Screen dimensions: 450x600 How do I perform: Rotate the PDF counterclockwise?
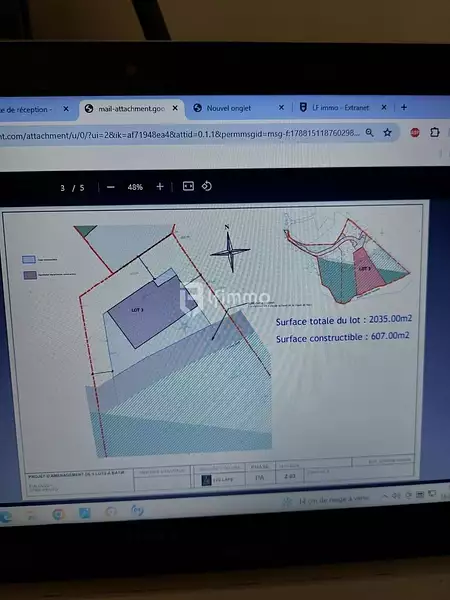[207, 186]
